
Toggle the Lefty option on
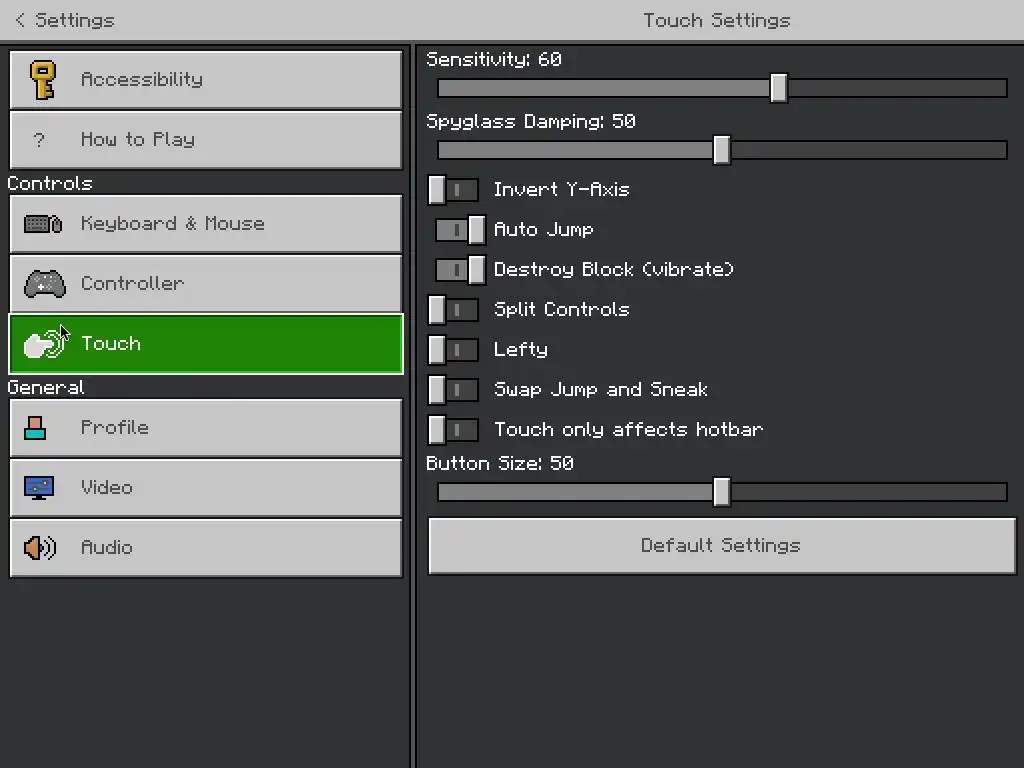click(453, 350)
